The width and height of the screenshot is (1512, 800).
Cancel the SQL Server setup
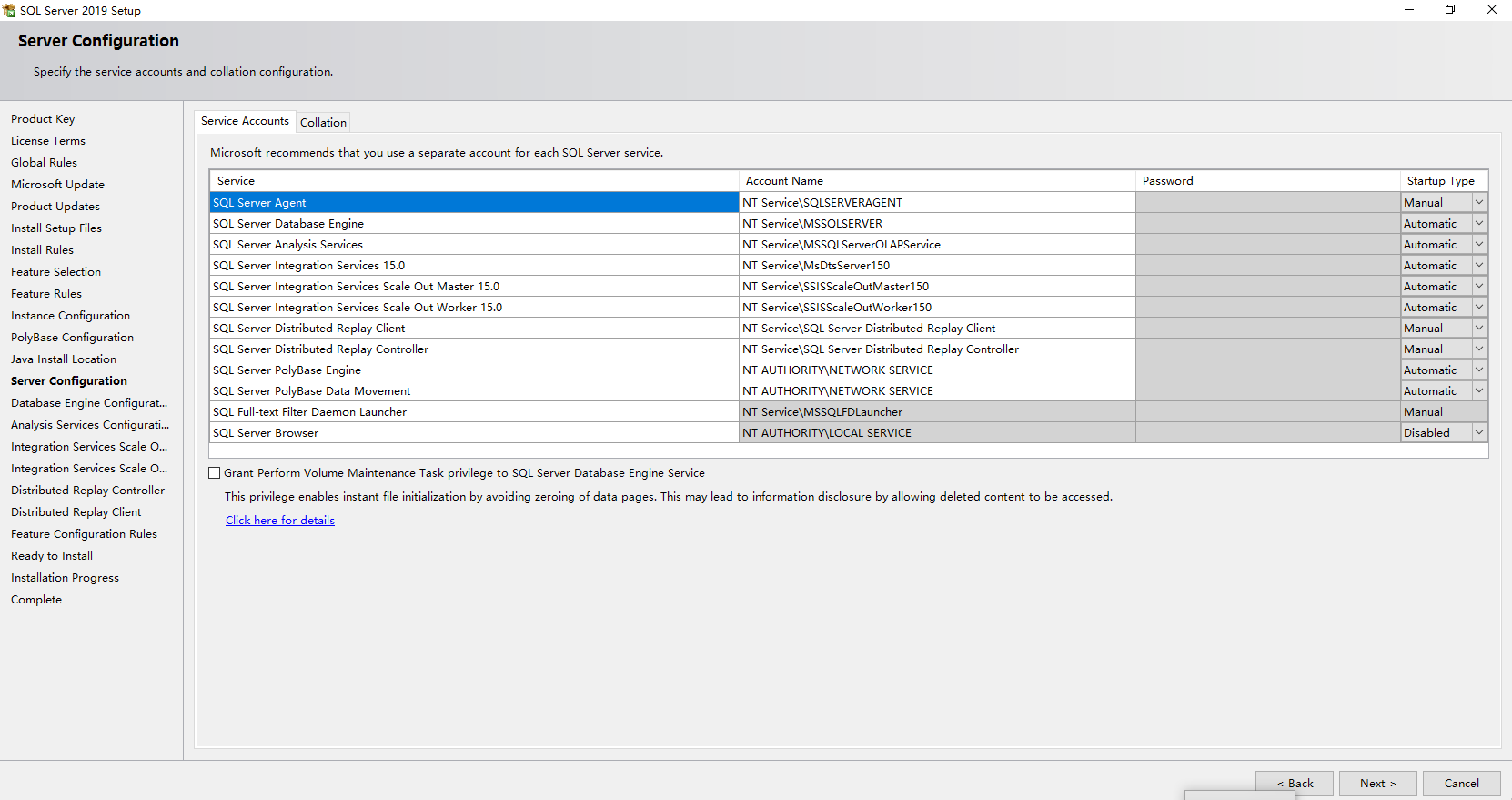1462,784
